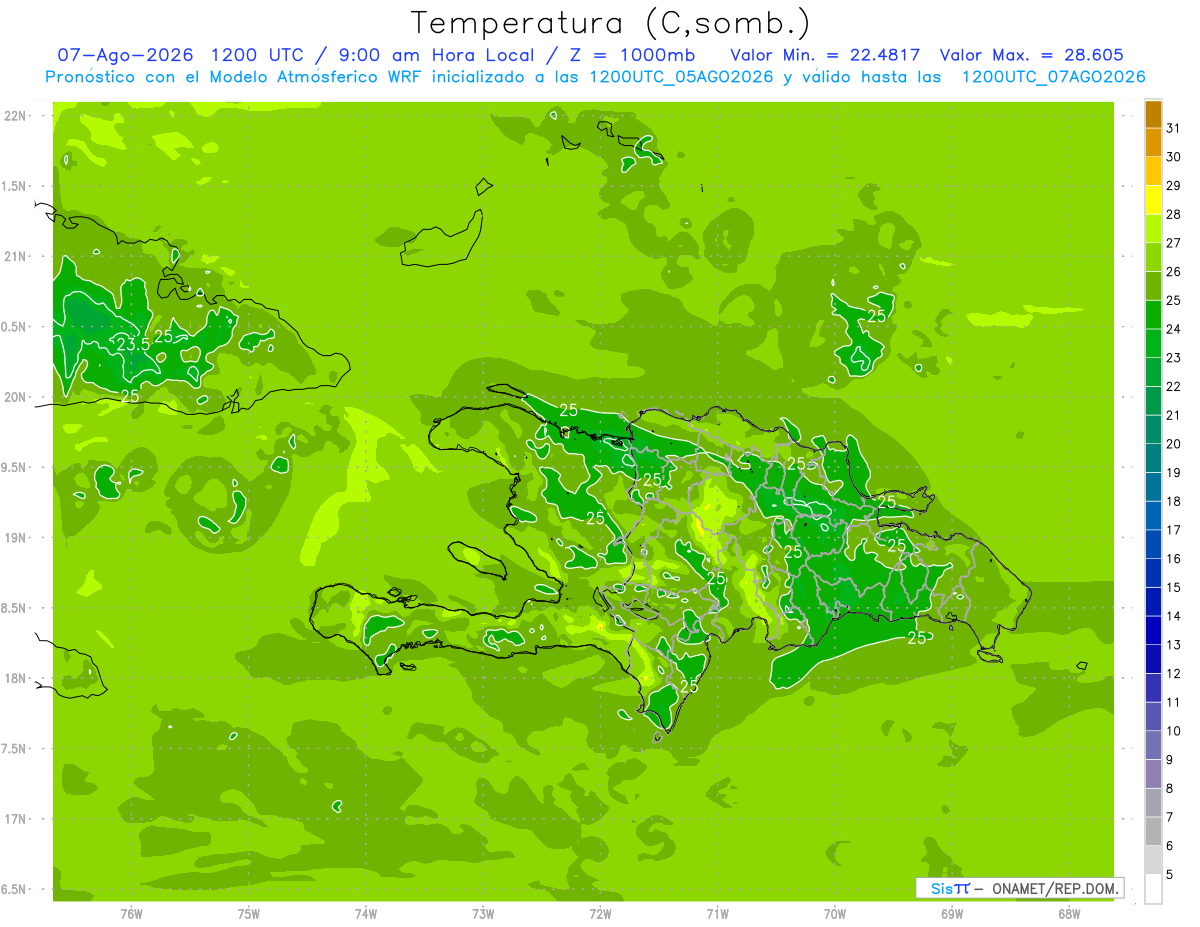
Task: Click the "70W" longitude label
Action: (x=835, y=914)
